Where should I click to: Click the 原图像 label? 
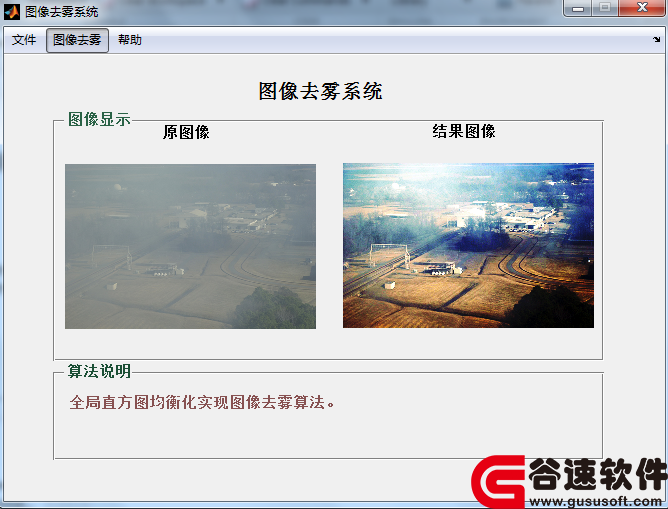[x=186, y=132]
